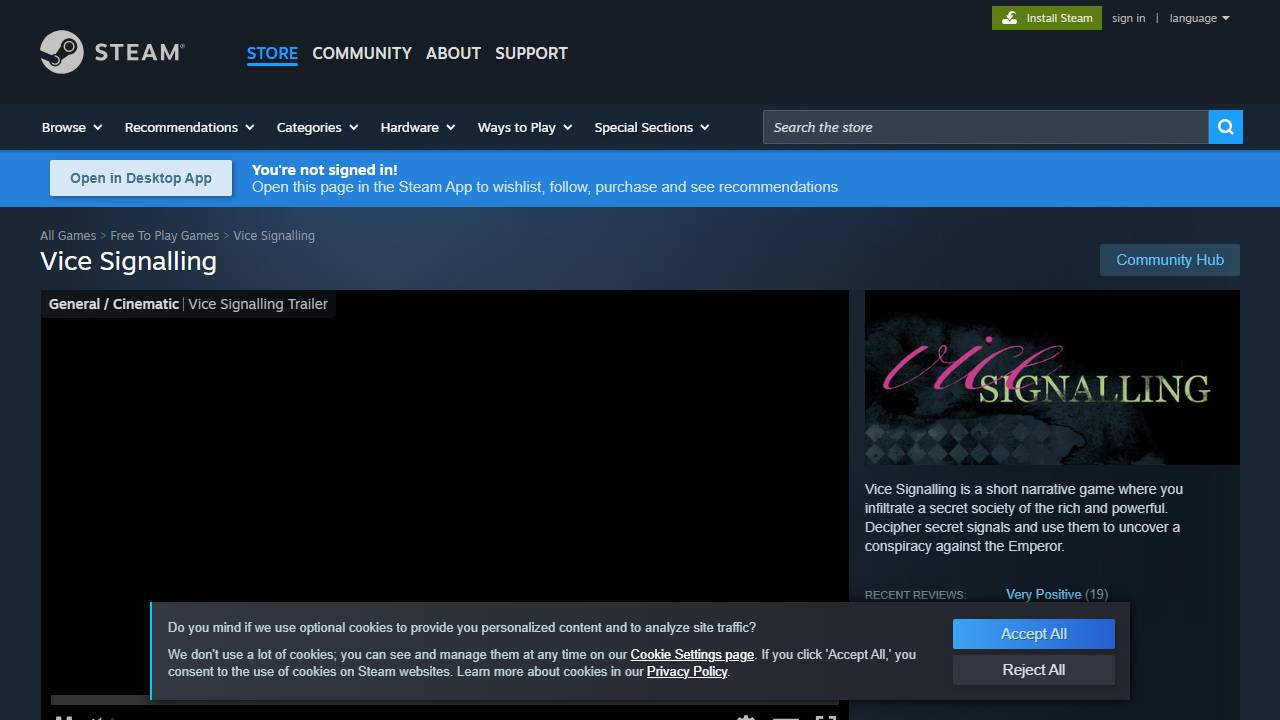Open the COMMUNITY tab

tap(362, 53)
